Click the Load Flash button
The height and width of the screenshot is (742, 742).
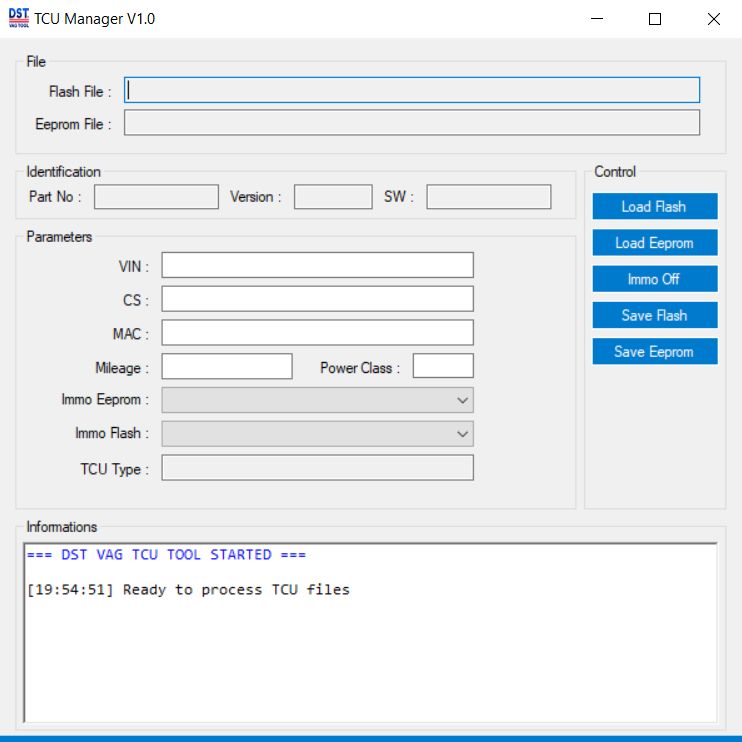pyautogui.click(x=655, y=206)
